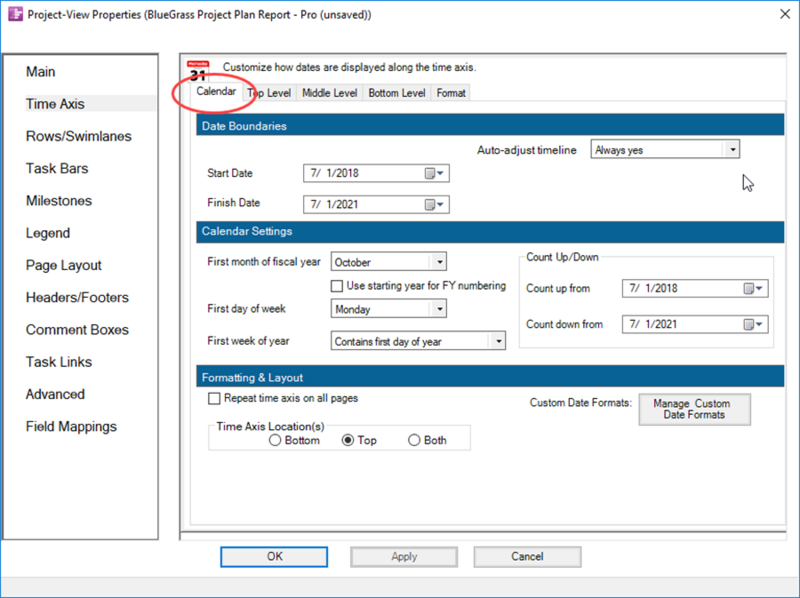Viewport: 800px width, 598px height.
Task: Go to Field Mappings settings
Action: 71,427
